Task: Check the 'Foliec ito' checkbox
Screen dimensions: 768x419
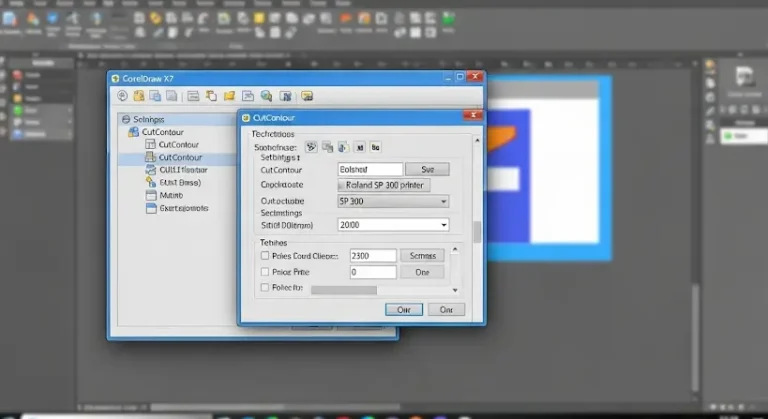Action: pyautogui.click(x=265, y=287)
